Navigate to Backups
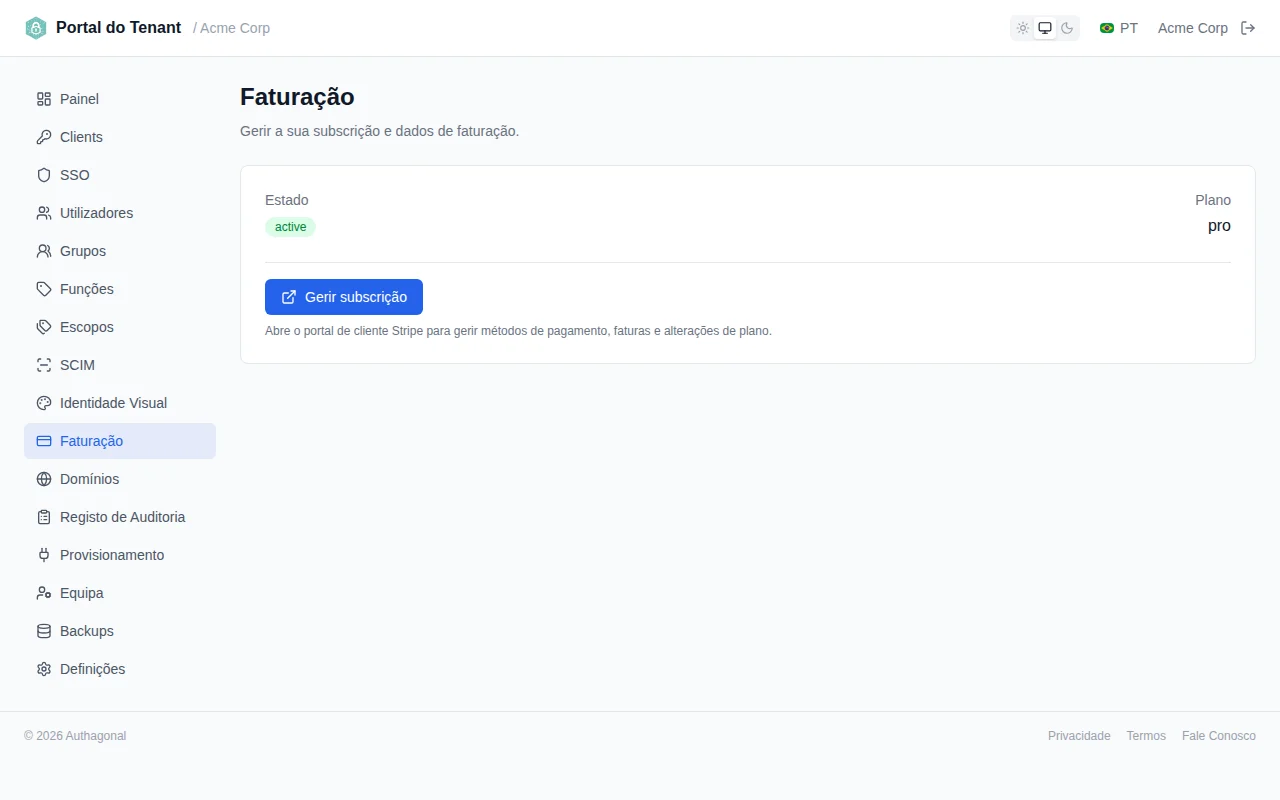This screenshot has width=1280, height=800. 120,631
